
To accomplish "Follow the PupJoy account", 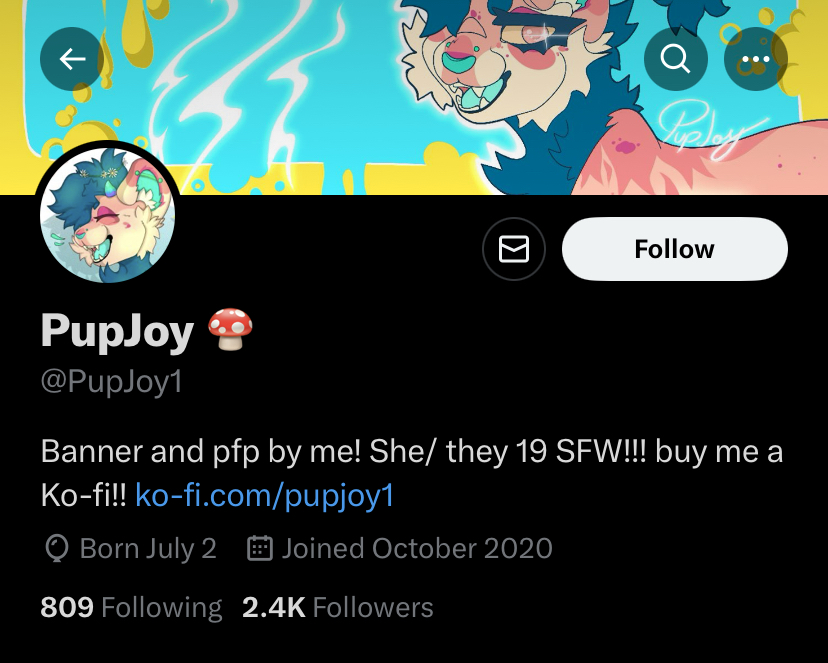I will pos(675,249).
